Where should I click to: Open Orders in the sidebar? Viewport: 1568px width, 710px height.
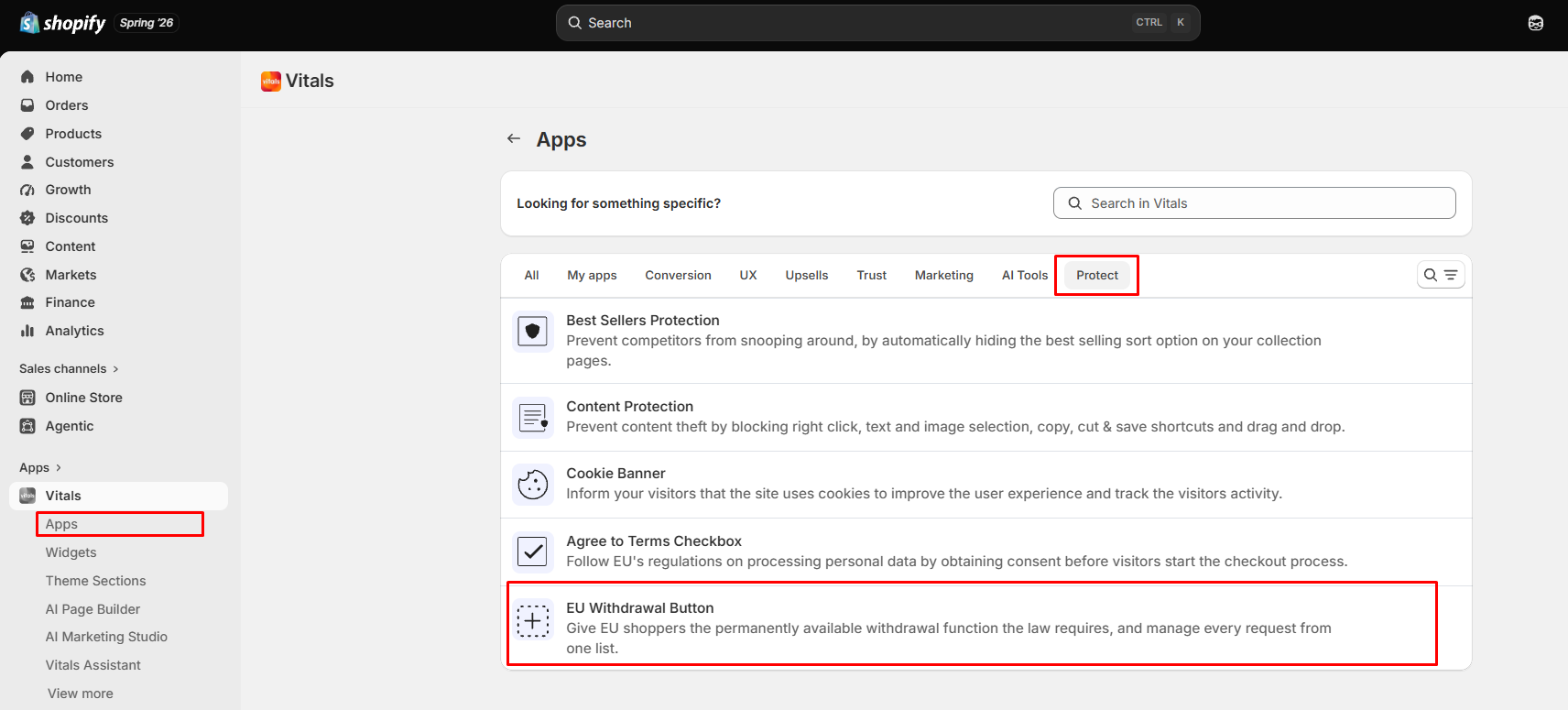(x=67, y=105)
